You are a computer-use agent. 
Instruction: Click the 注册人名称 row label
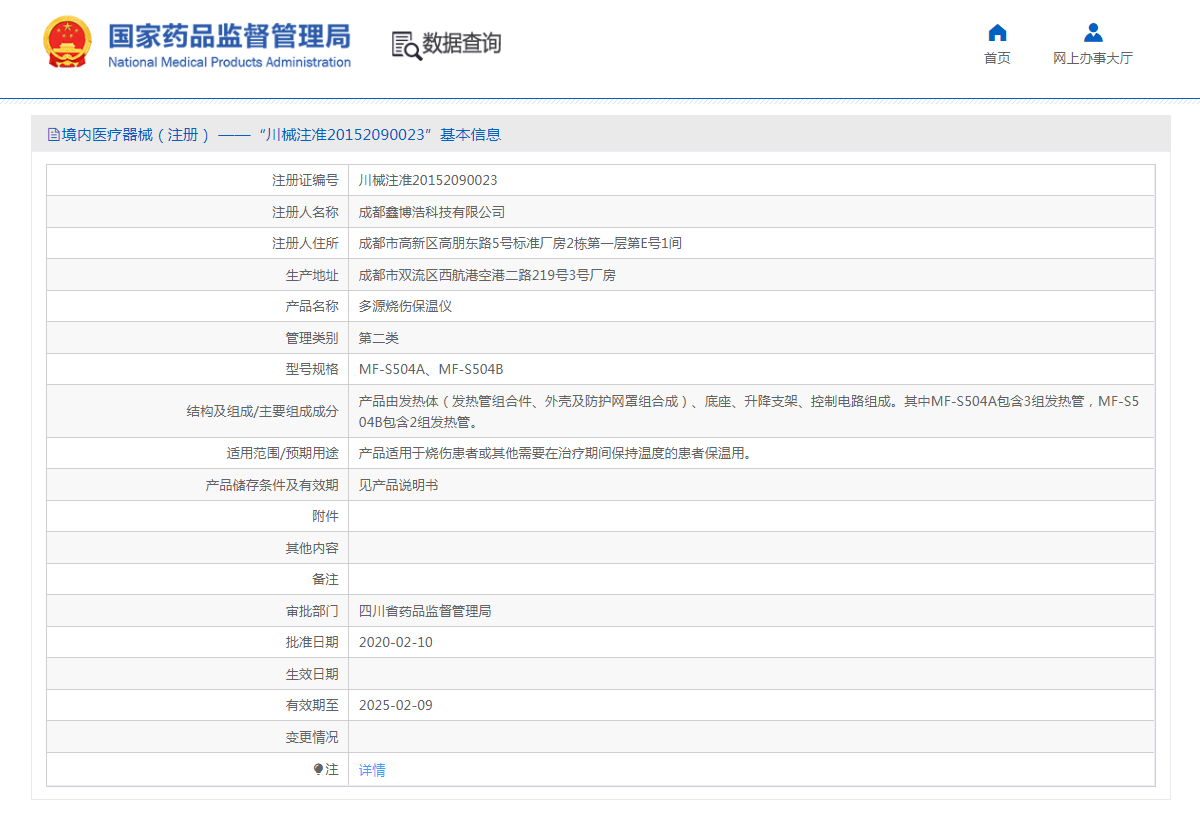[x=305, y=212]
